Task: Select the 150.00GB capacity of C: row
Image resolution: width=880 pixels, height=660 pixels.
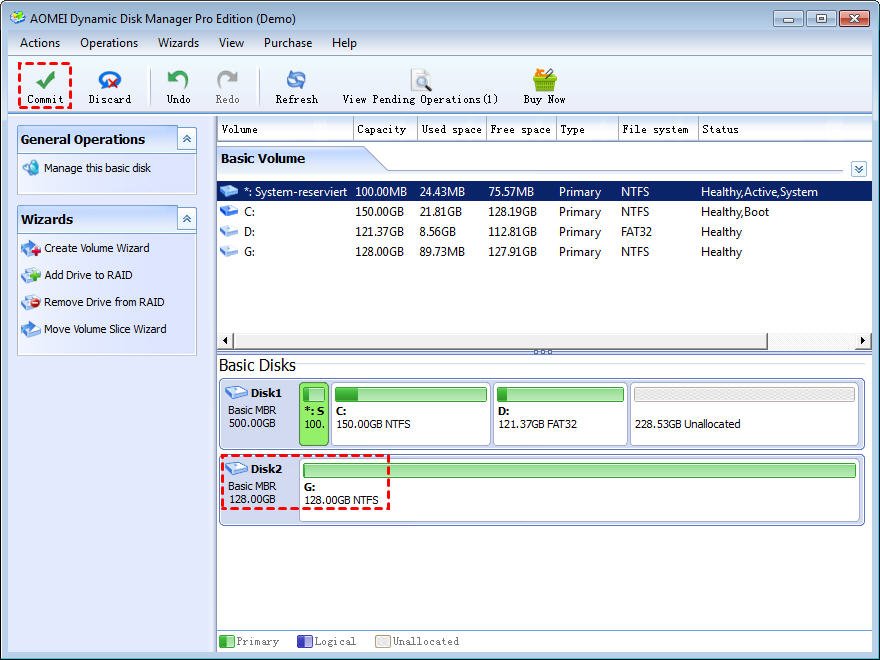Action: [379, 212]
